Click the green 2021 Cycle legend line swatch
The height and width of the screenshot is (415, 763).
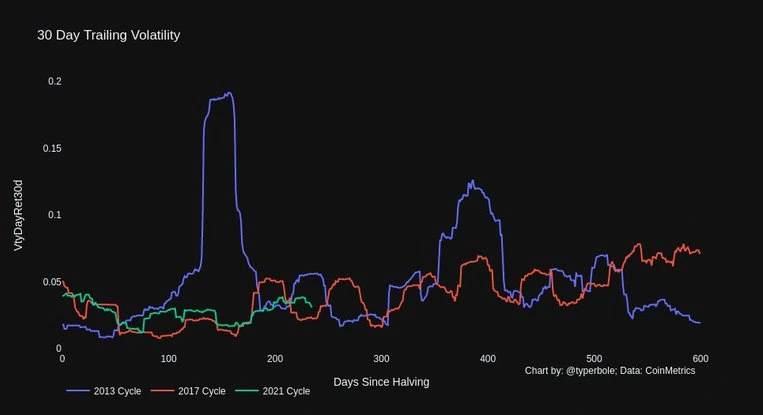[x=247, y=391]
